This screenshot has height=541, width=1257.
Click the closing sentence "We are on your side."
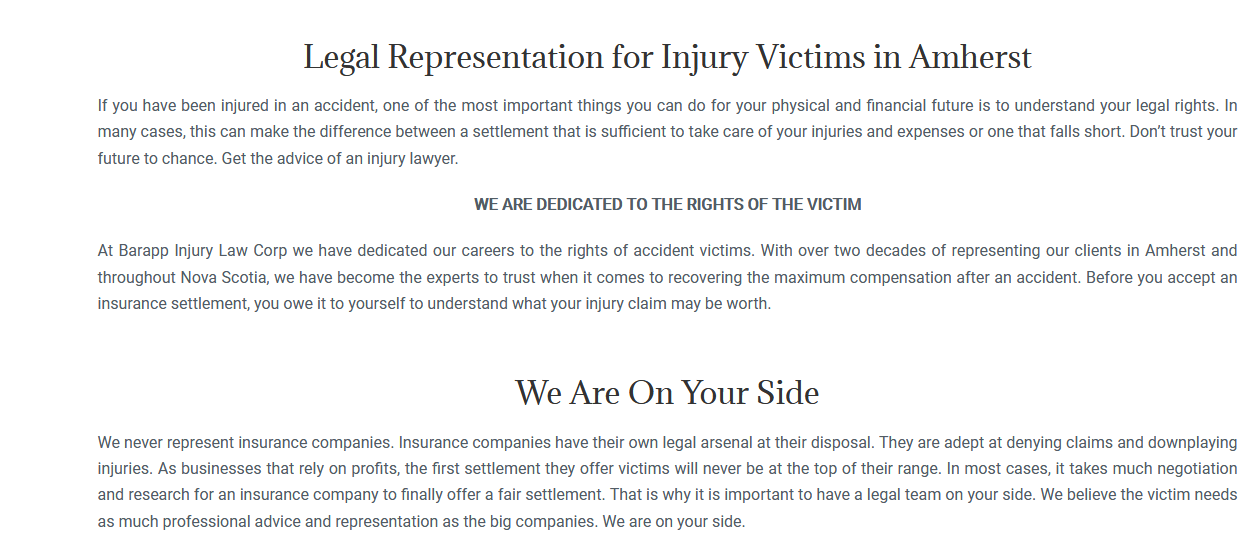(675, 522)
